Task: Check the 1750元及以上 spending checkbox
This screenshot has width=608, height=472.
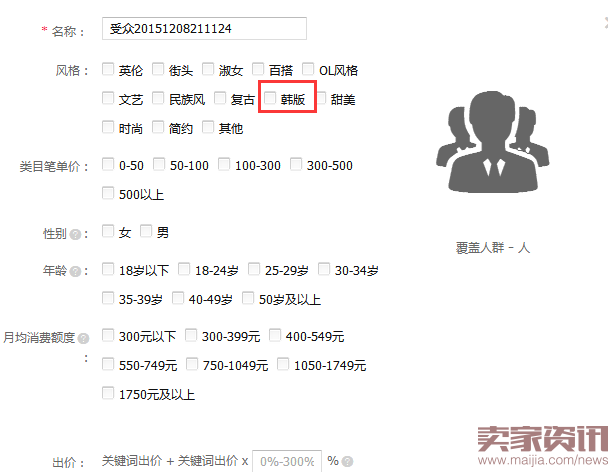Action: (x=108, y=393)
